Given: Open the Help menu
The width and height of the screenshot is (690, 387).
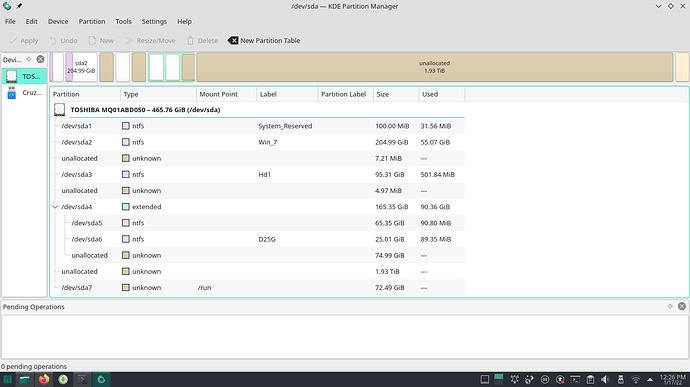Looking at the screenshot, I should click(184, 22).
